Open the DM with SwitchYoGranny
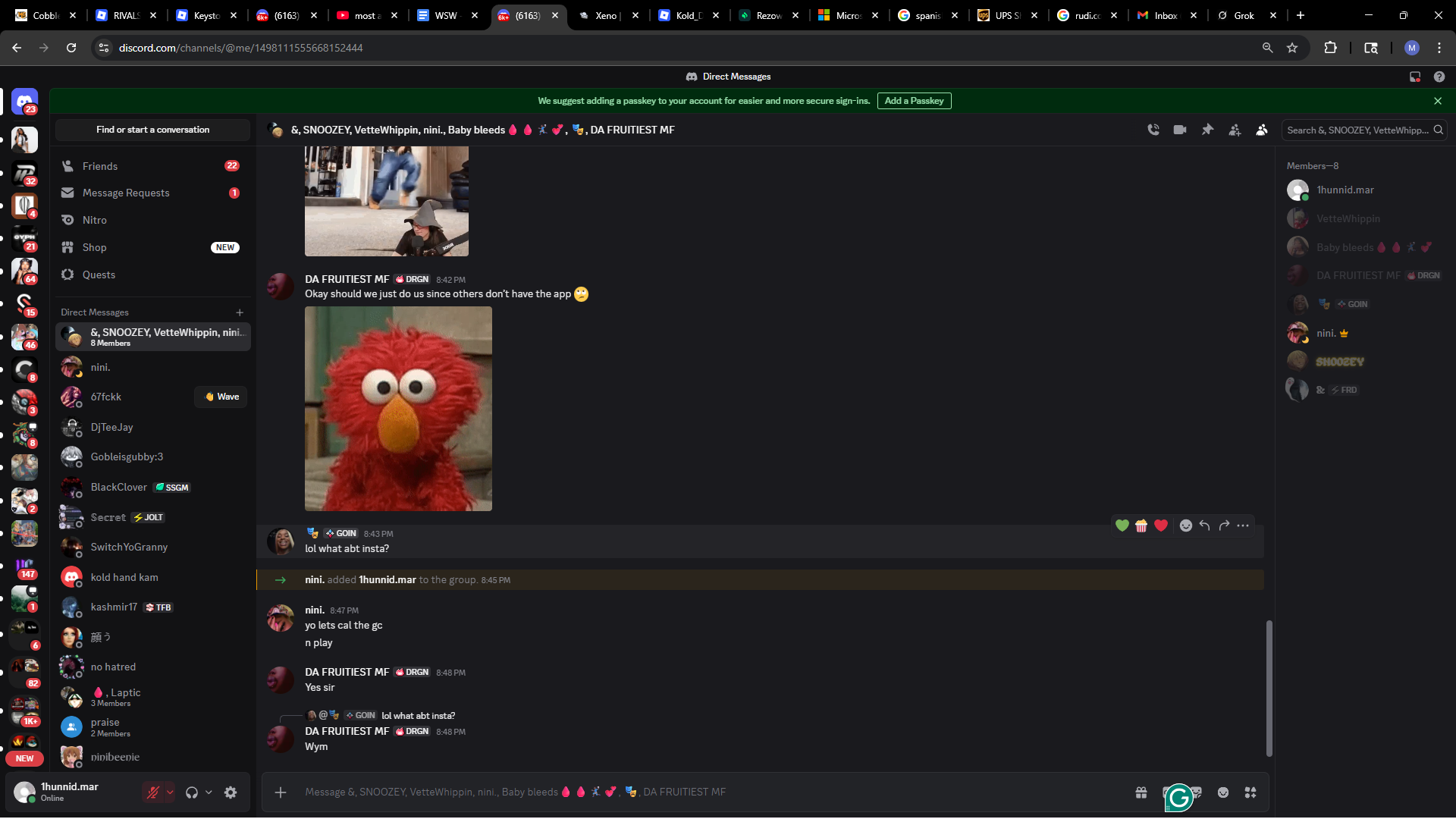Screen dimensions: 1456x819 point(152,548)
